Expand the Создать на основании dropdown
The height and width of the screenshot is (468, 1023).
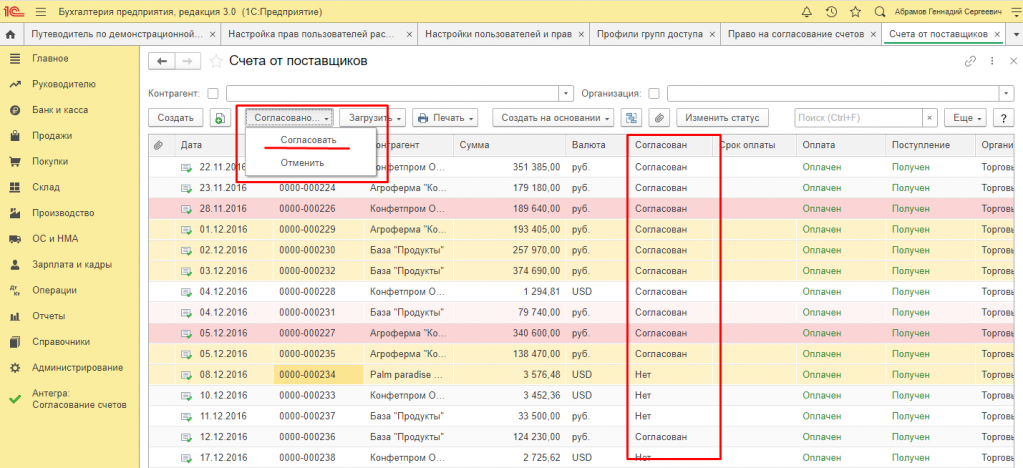point(553,118)
